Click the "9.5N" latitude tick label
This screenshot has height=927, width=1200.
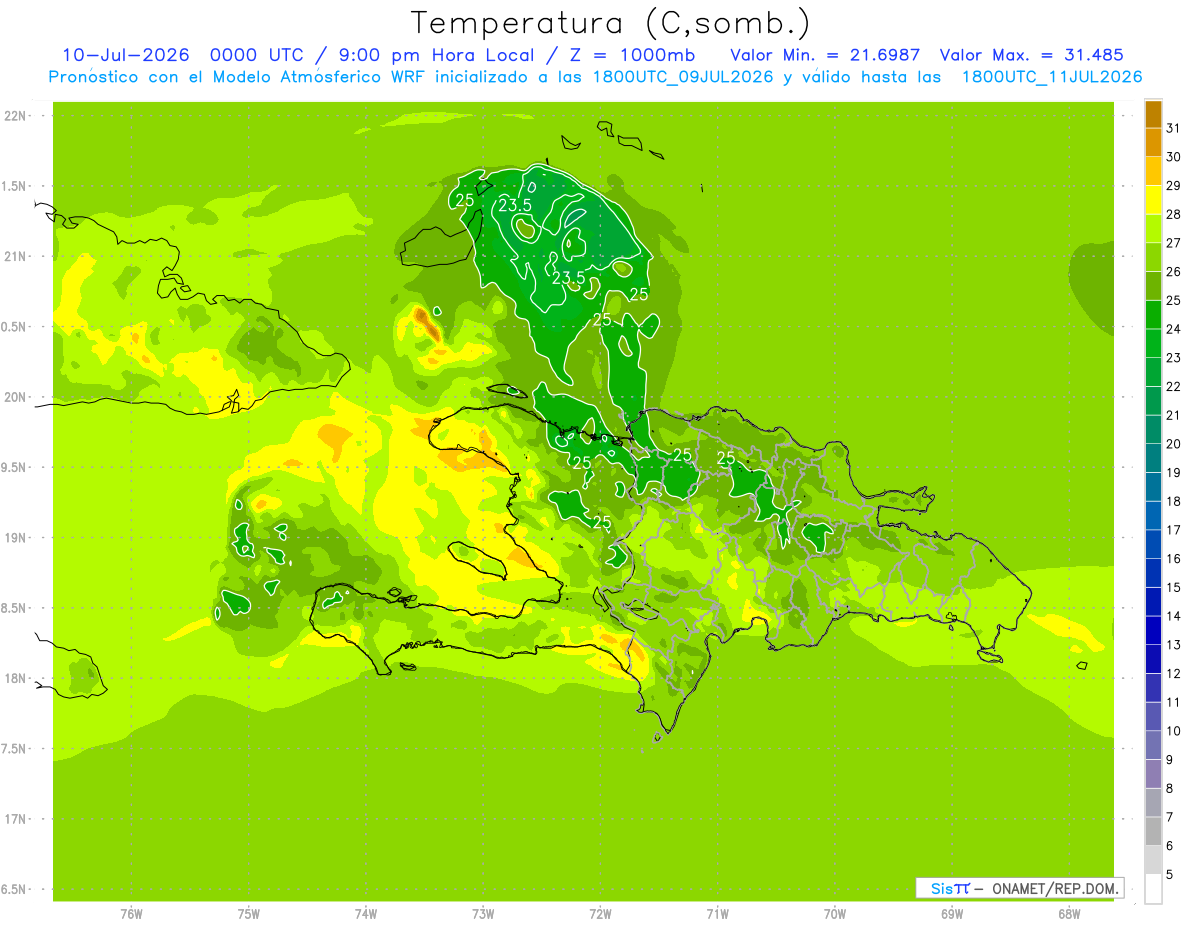pyautogui.click(x=14, y=467)
